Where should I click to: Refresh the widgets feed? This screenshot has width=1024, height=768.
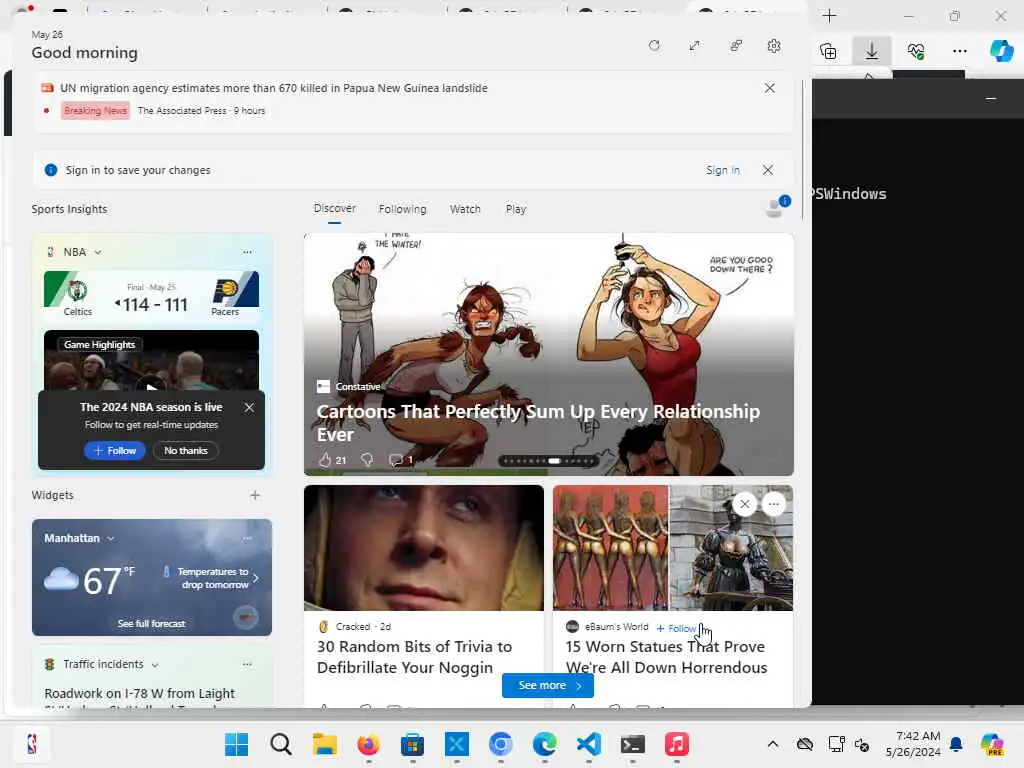(654, 46)
